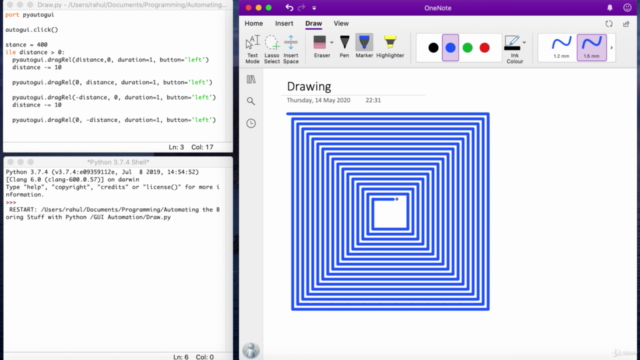Click the share notebook icon
Image resolution: width=640 pixels, height=360 pixels.
[x=626, y=24]
